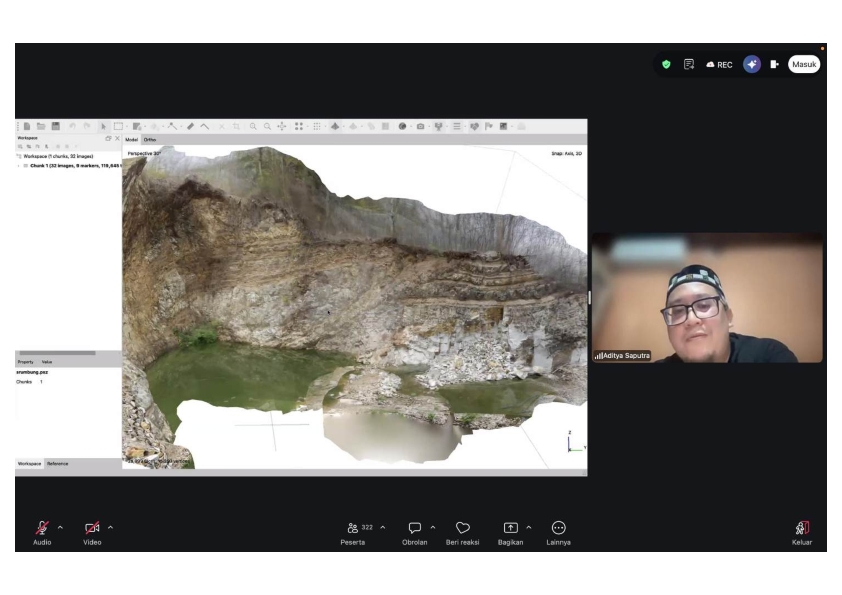
Task: Open the share options arrow beside Bagikan
Action: pyautogui.click(x=529, y=527)
